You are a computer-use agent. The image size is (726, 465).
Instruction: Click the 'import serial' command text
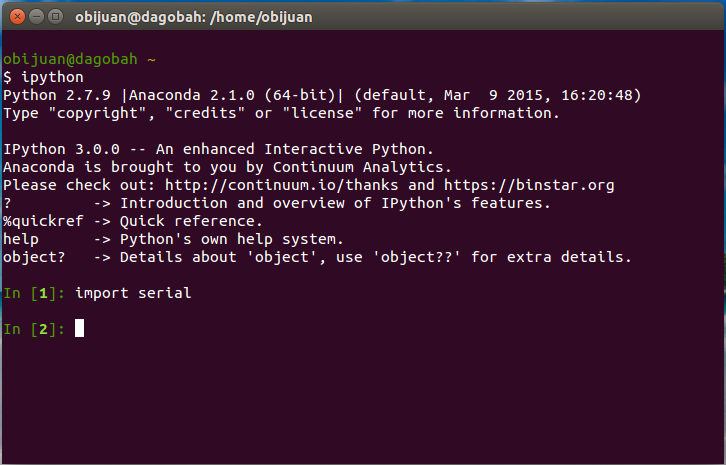[x=133, y=293]
